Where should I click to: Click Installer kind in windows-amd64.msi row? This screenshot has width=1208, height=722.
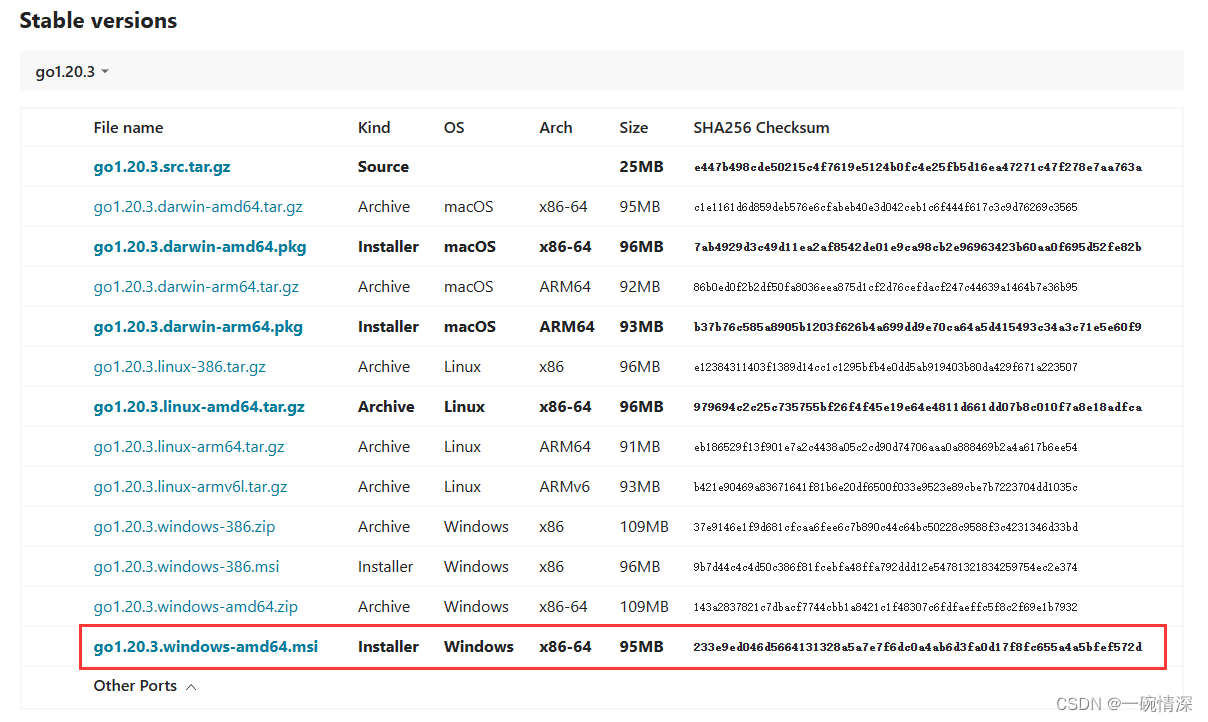coord(388,647)
